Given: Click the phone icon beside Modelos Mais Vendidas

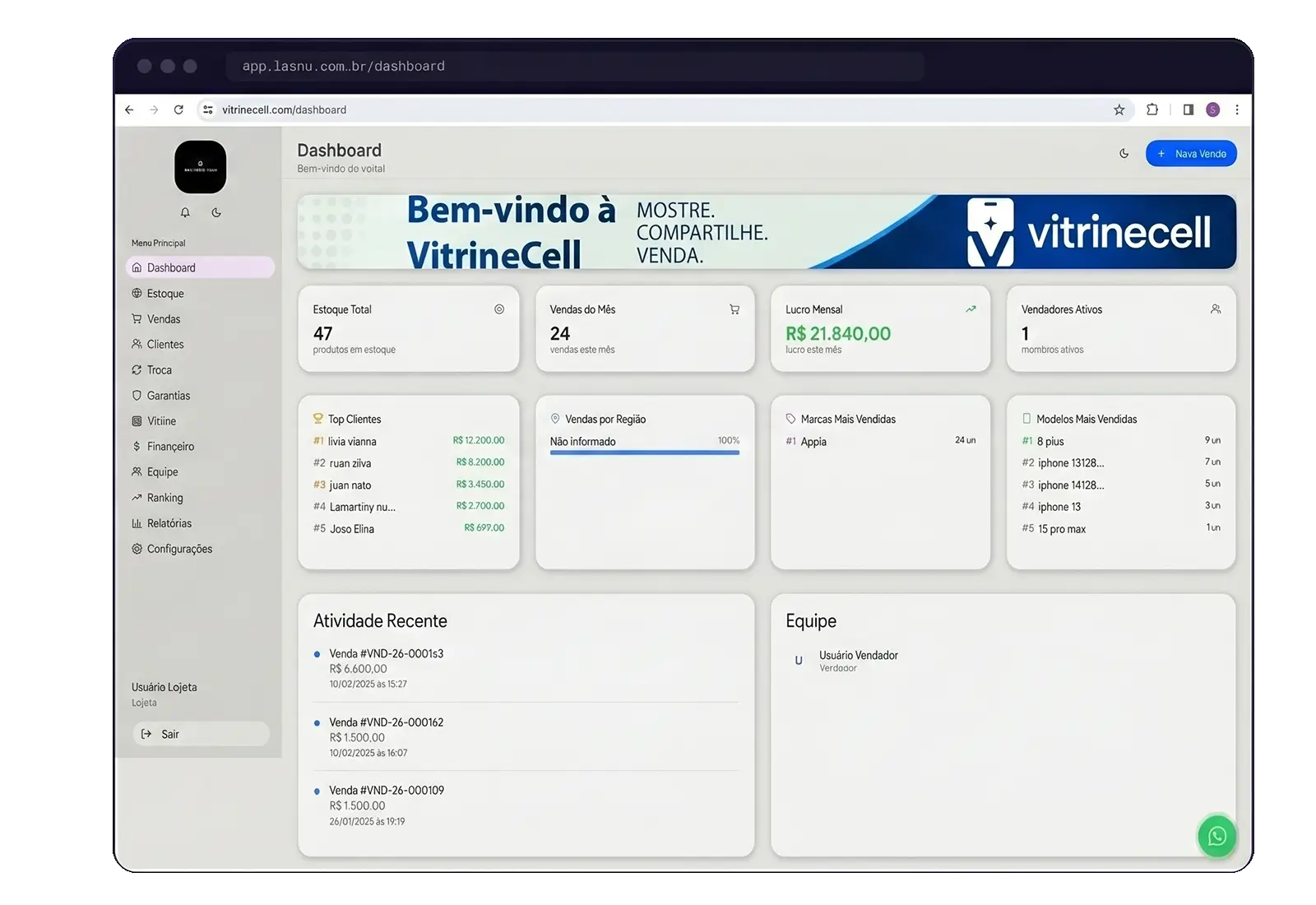Looking at the screenshot, I should 1026,419.
